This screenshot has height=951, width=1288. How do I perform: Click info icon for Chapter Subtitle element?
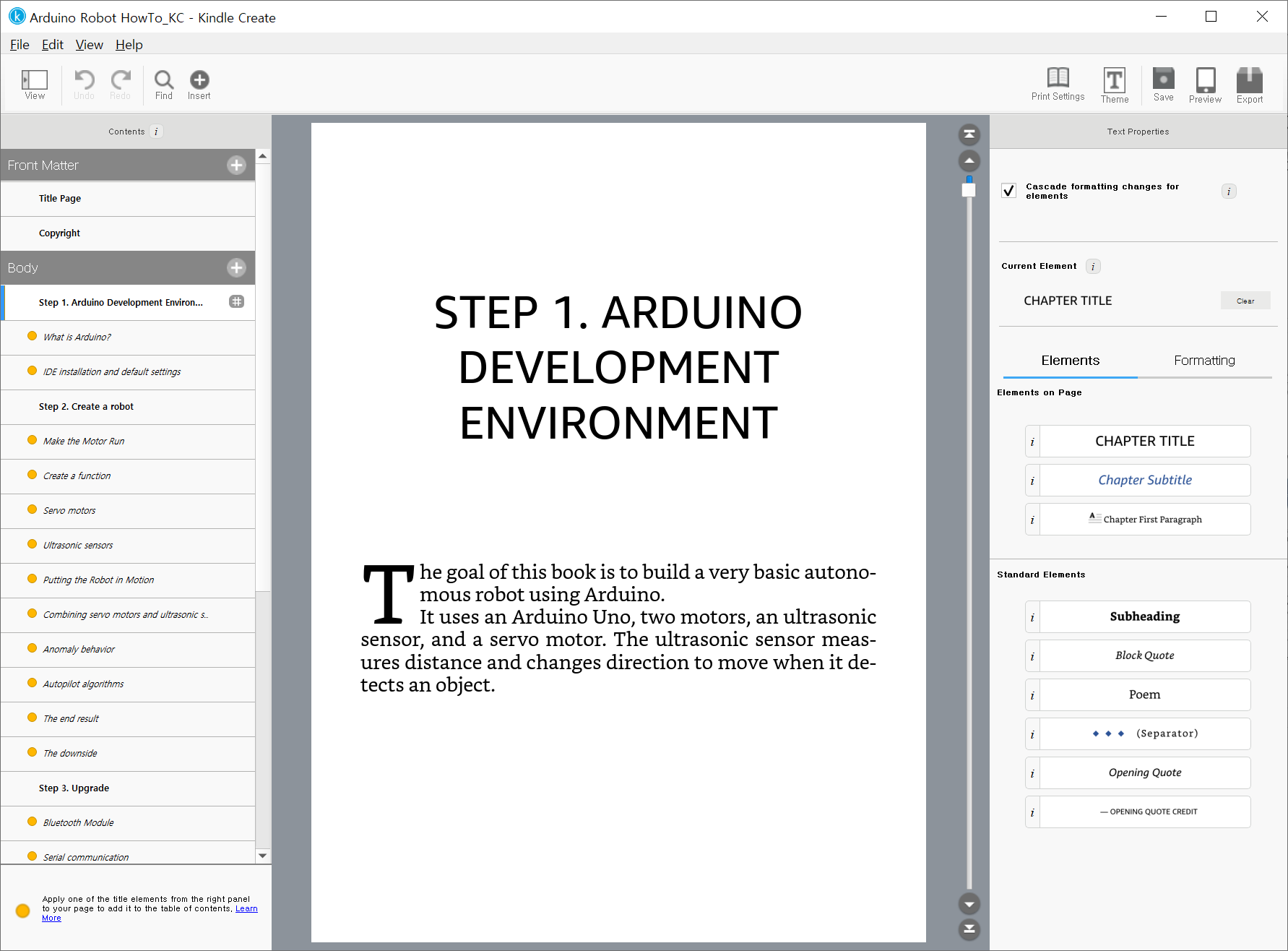coord(1032,481)
